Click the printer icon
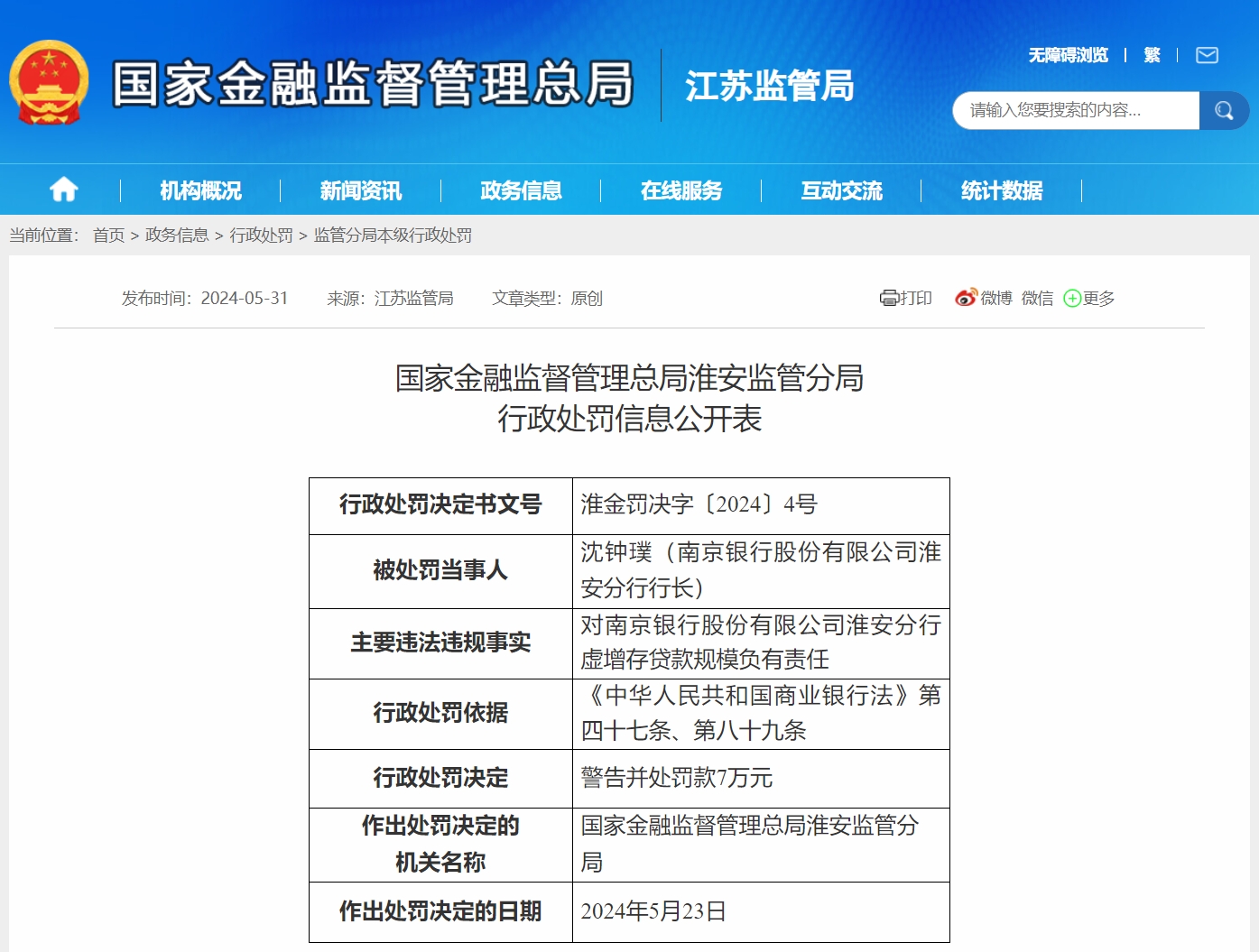 tap(889, 298)
